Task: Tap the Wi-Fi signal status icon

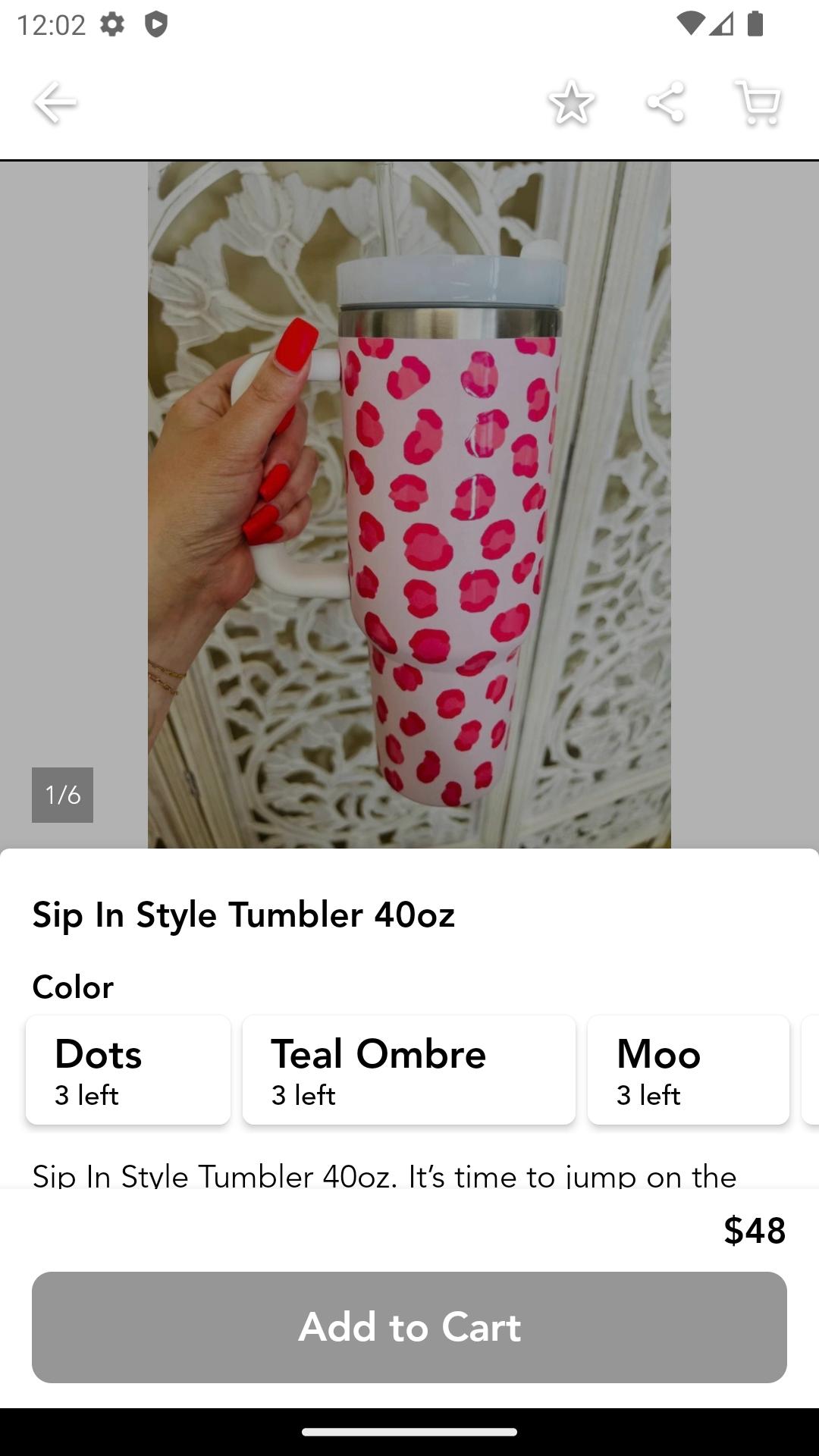Action: (689, 24)
